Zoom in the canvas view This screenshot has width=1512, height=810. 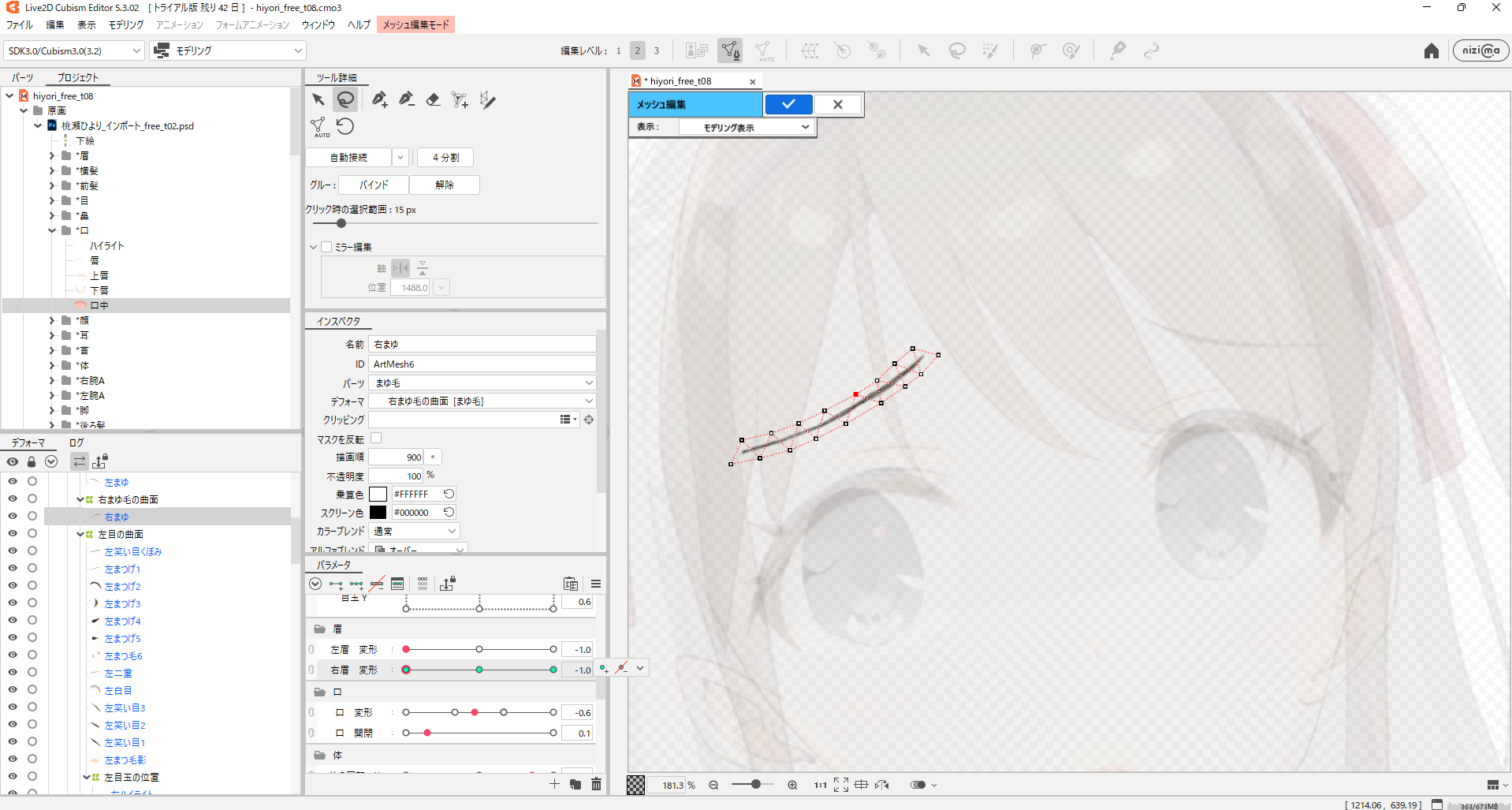pos(792,785)
